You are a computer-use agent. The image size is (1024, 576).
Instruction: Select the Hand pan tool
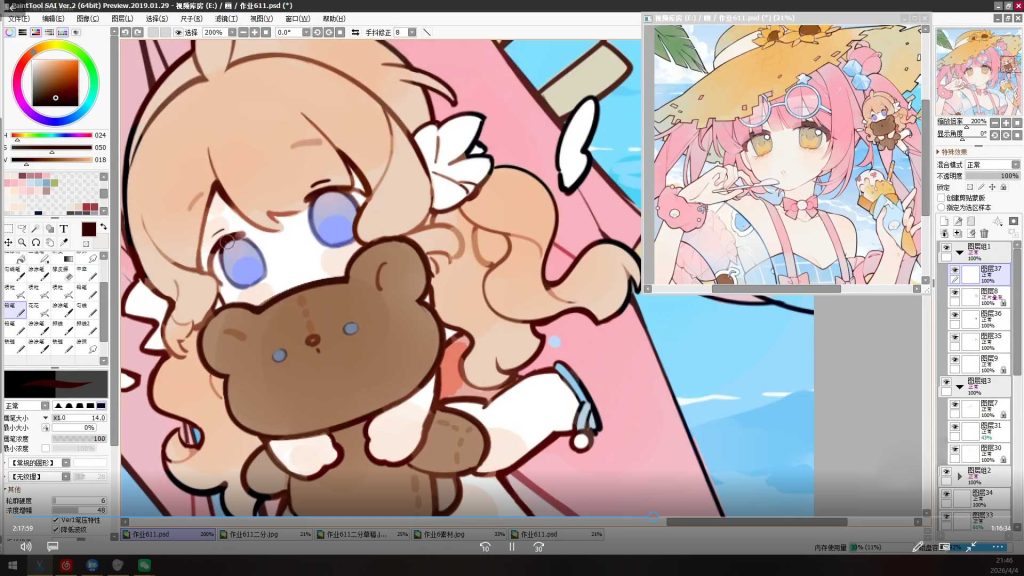click(50, 242)
